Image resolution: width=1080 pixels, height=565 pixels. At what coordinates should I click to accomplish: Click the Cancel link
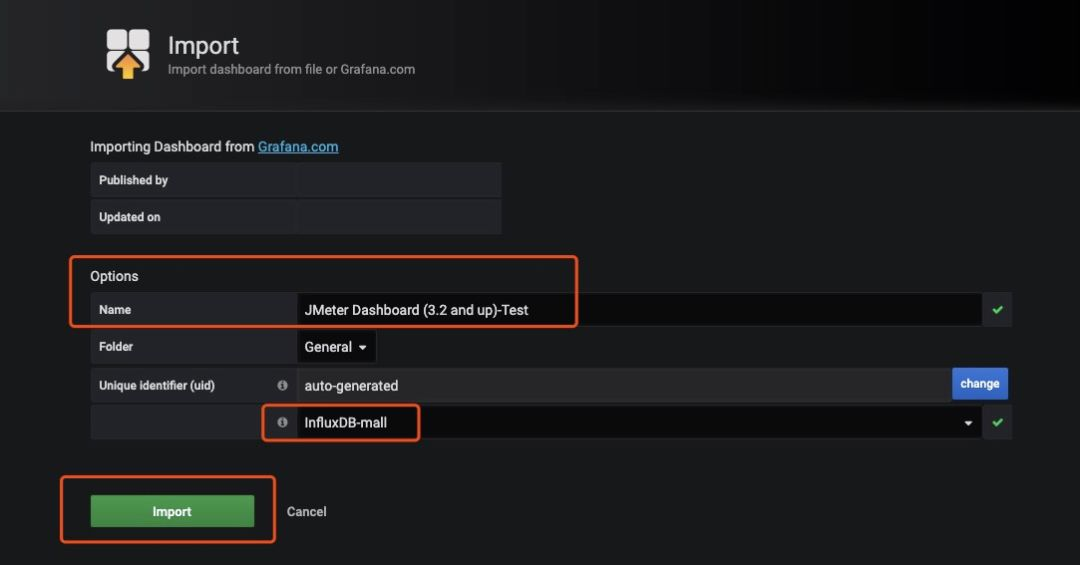306,511
